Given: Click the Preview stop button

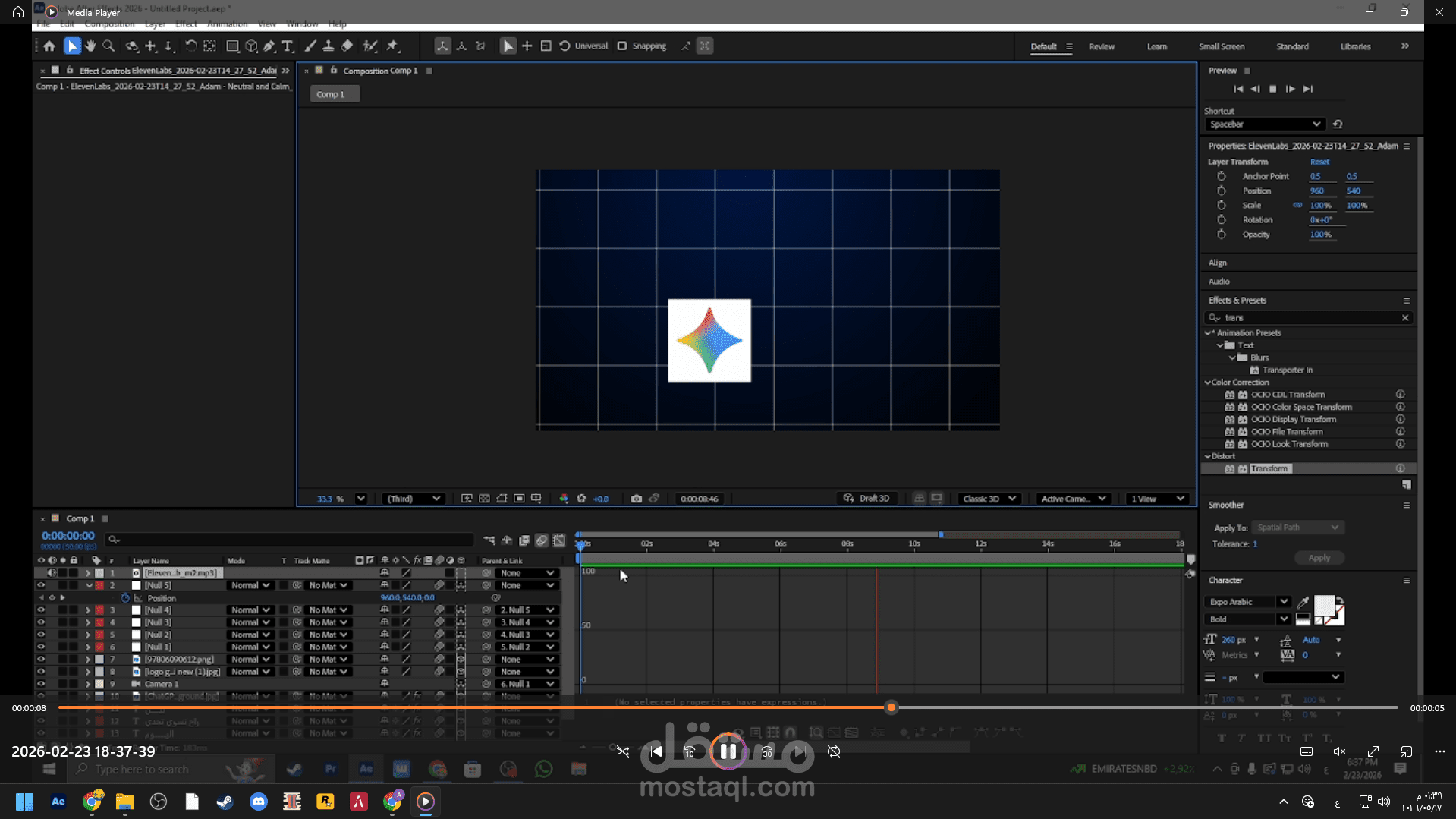Looking at the screenshot, I should click(1273, 89).
